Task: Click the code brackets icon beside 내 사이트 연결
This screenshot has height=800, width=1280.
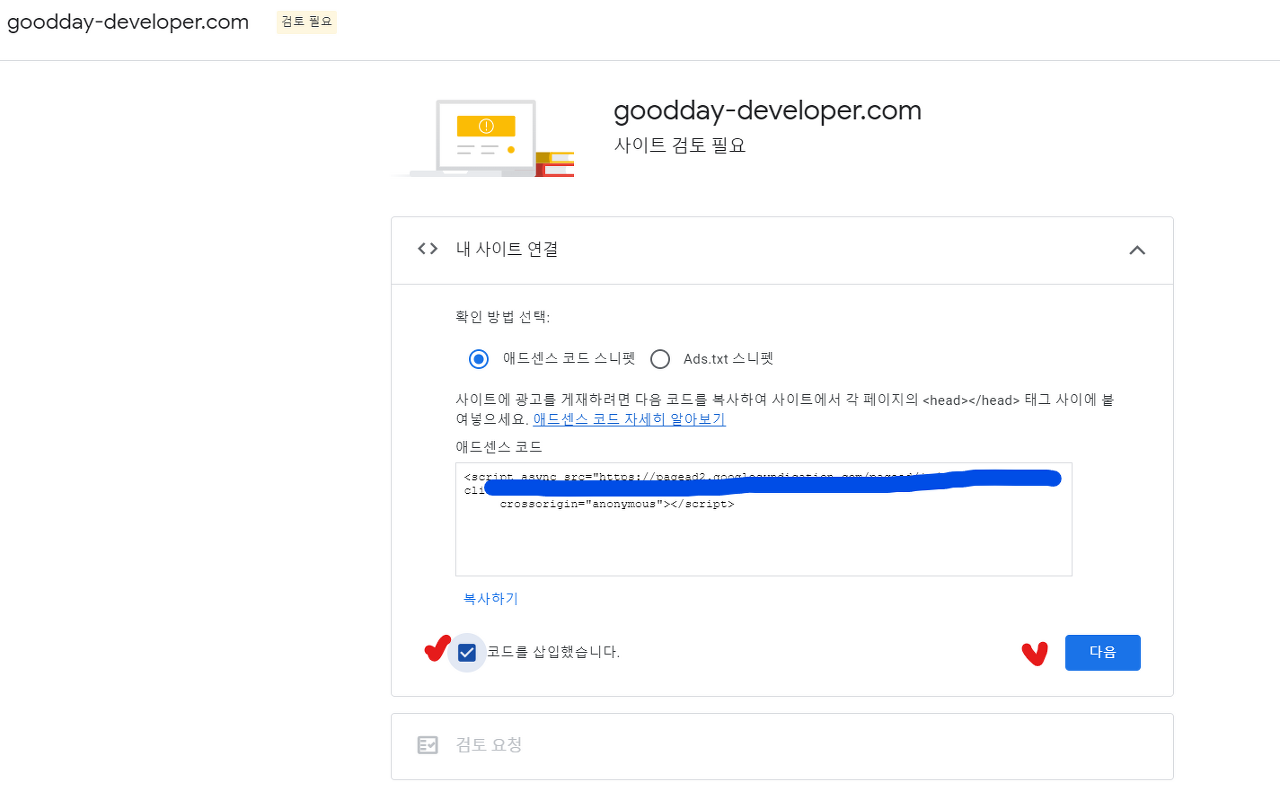Action: point(428,249)
